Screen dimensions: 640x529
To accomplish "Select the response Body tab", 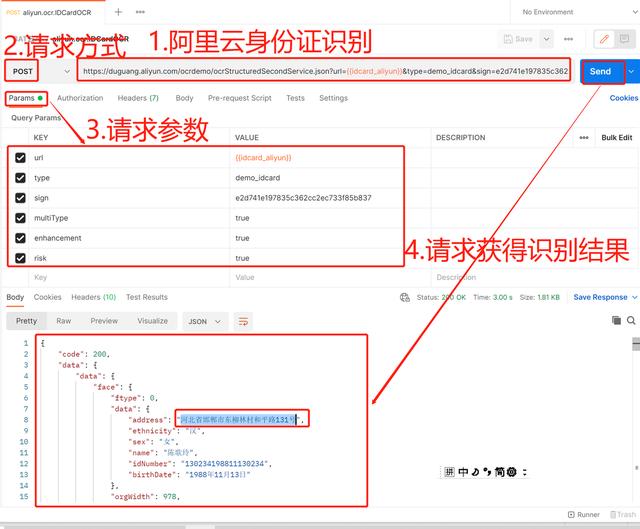I will click(15, 298).
